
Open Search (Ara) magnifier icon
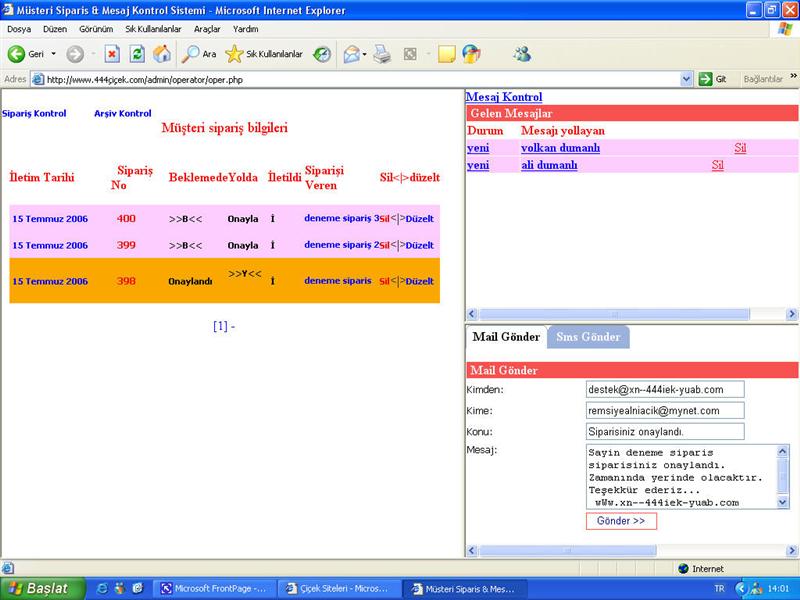(x=191, y=54)
